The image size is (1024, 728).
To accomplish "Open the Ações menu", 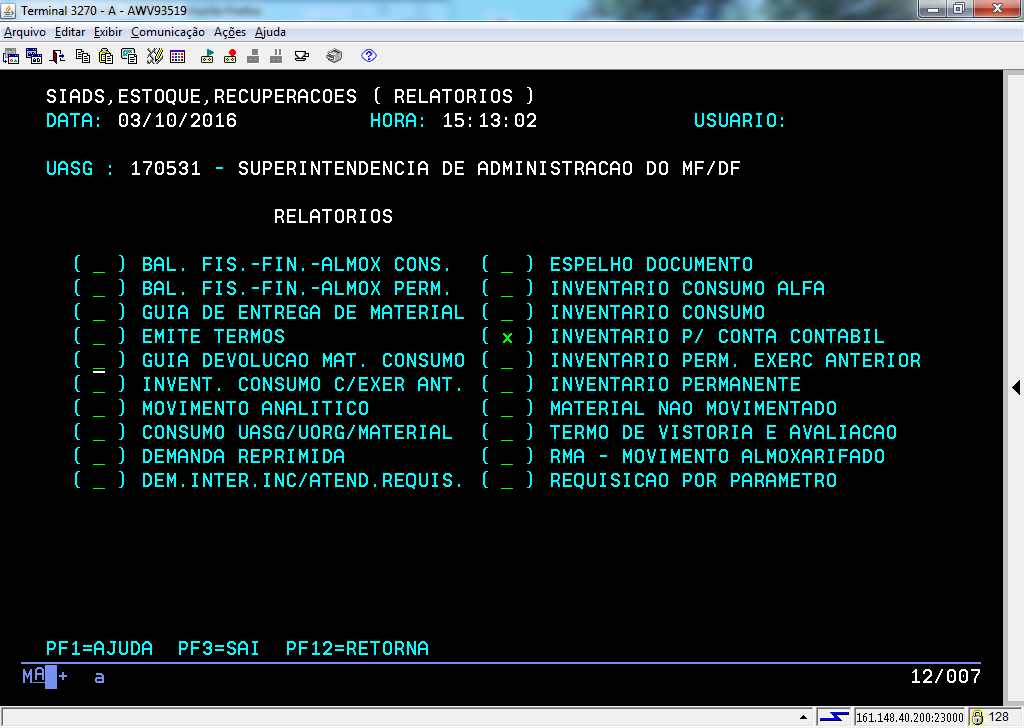I will 230,32.
